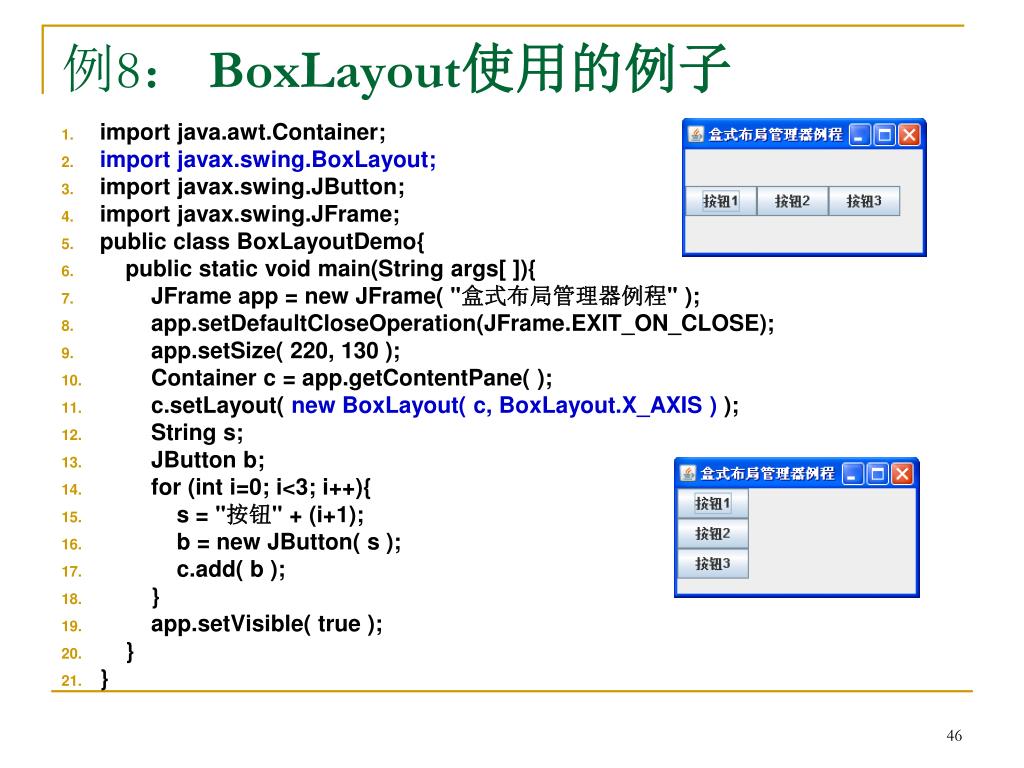Click line 'public class BoxLayoutDemo{'

(262, 242)
